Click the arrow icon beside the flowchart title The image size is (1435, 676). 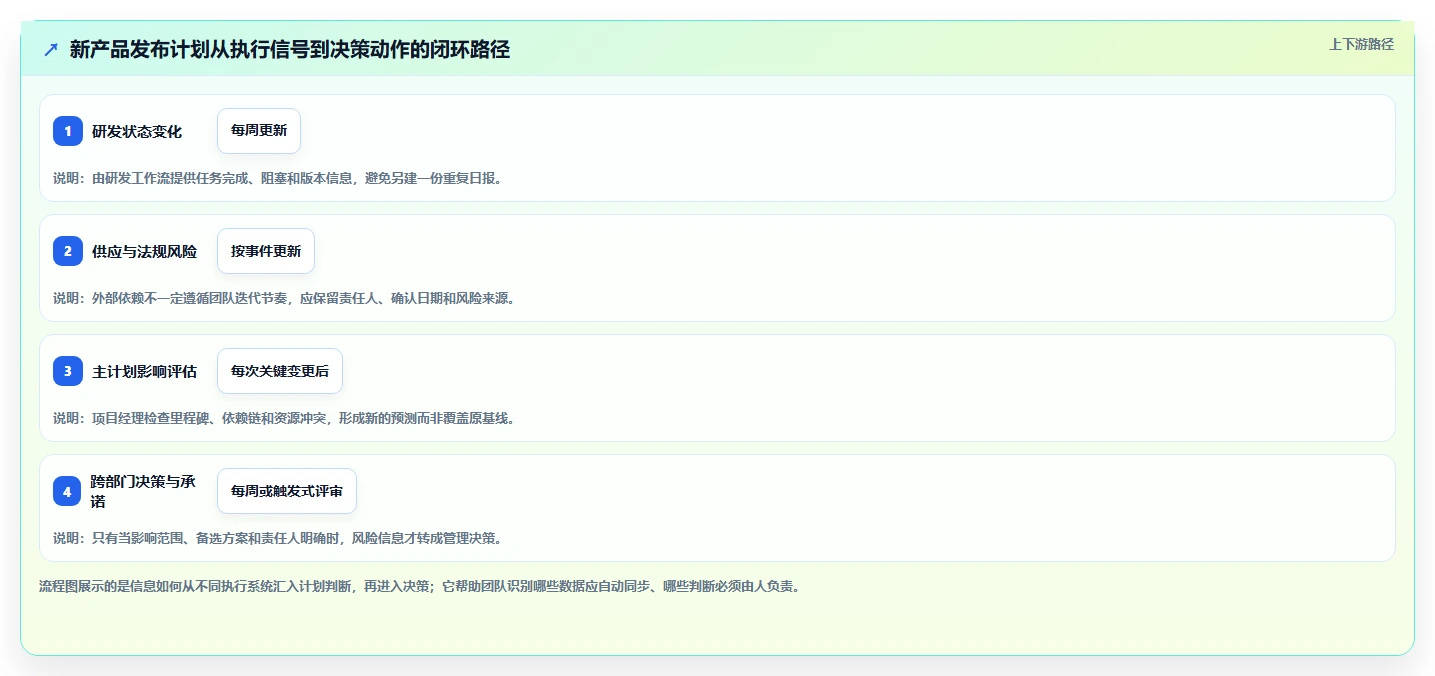coord(51,50)
